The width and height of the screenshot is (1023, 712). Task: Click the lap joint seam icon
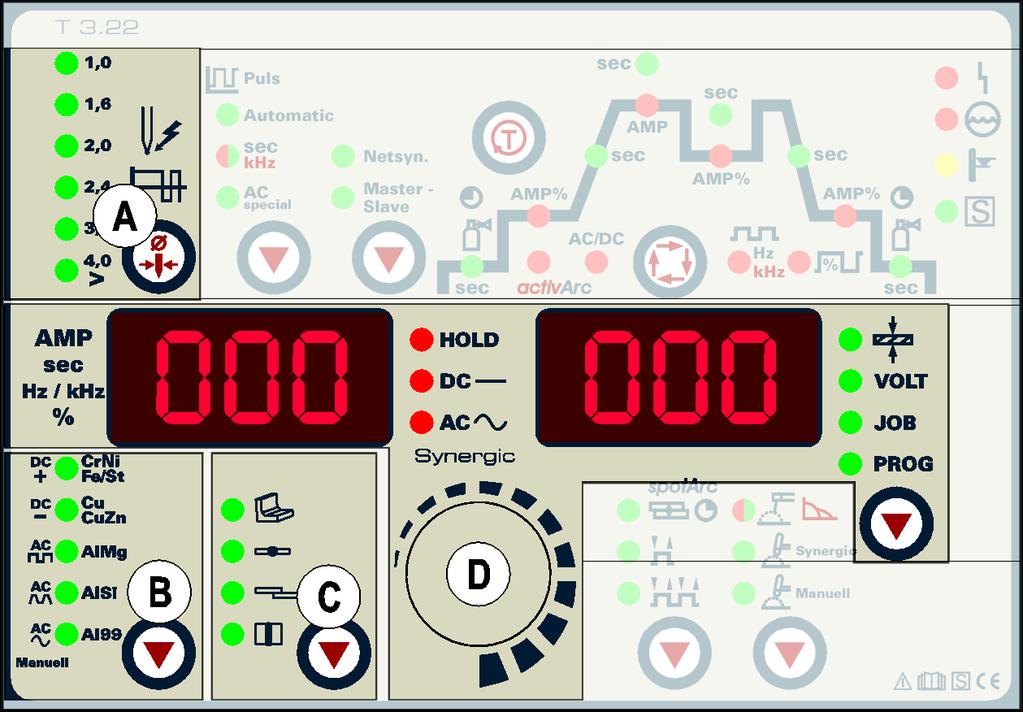(x=274, y=593)
